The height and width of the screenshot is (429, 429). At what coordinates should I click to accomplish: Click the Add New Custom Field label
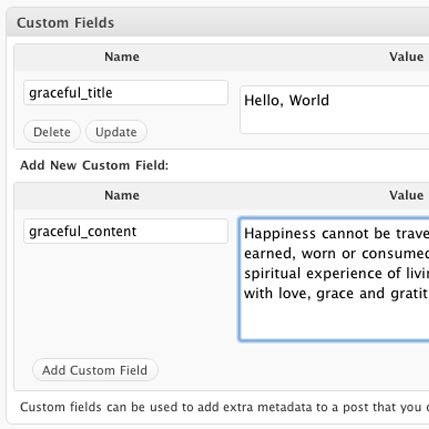[x=94, y=165]
